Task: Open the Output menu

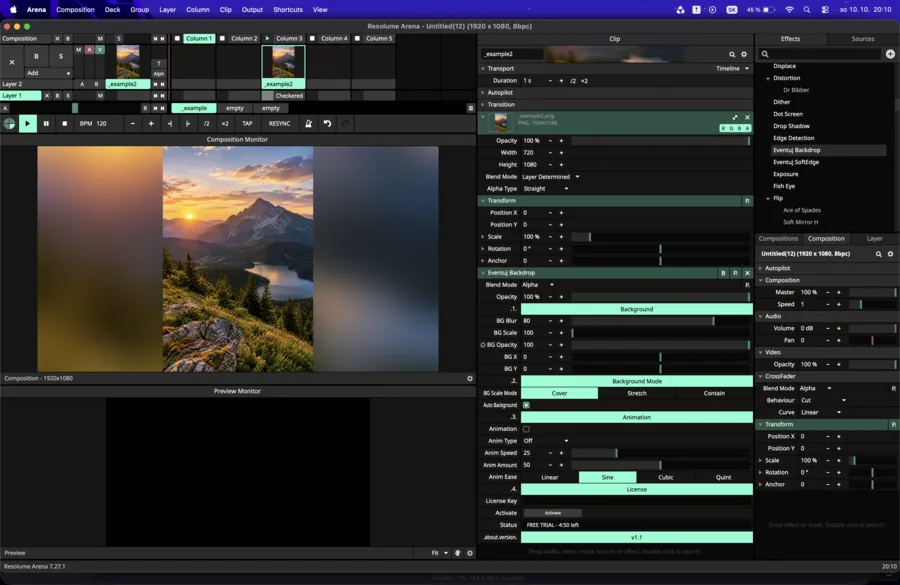Action: (x=252, y=10)
